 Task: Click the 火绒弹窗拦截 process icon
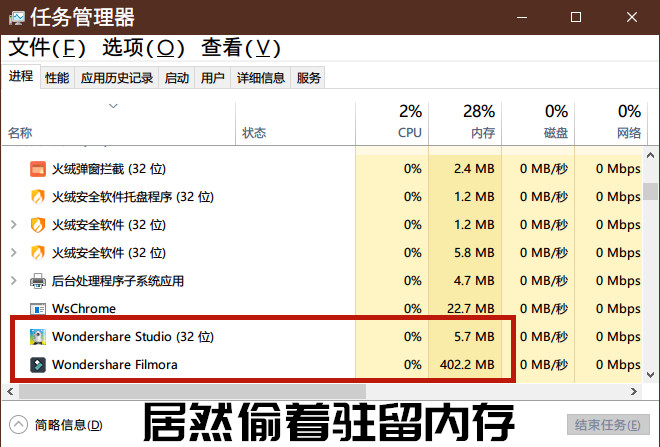tap(38, 169)
